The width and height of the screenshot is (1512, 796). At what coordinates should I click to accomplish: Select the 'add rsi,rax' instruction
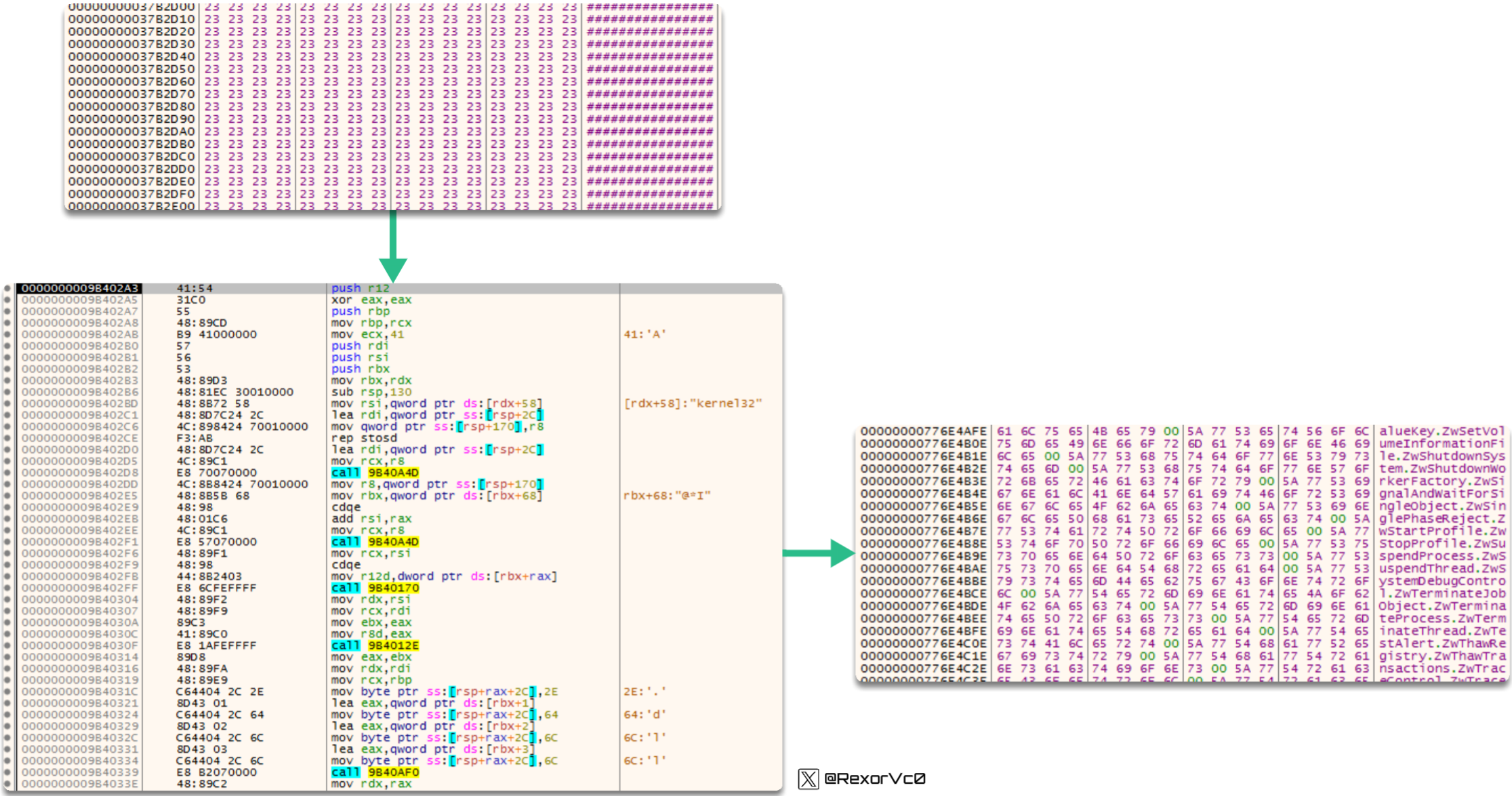point(371,519)
